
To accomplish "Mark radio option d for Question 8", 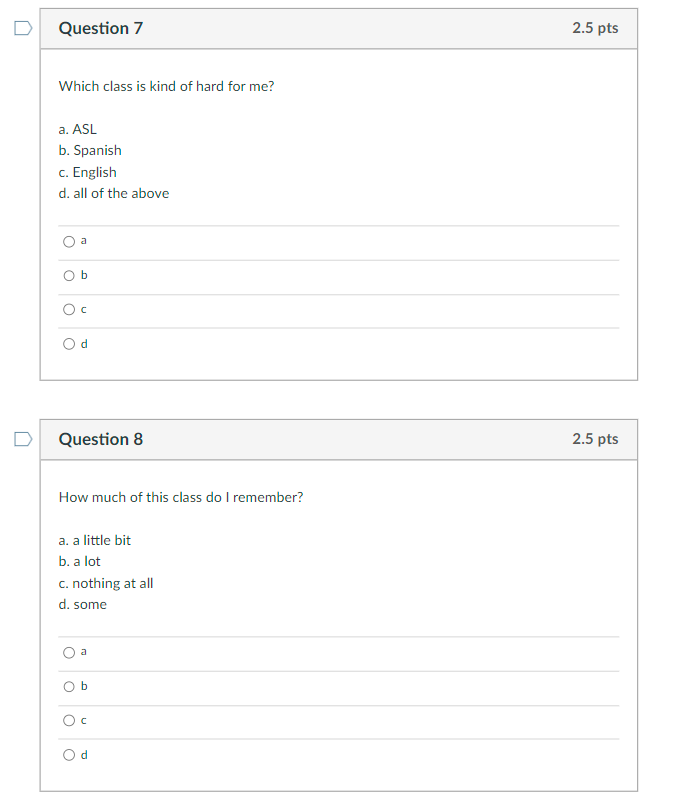I will click(x=69, y=755).
